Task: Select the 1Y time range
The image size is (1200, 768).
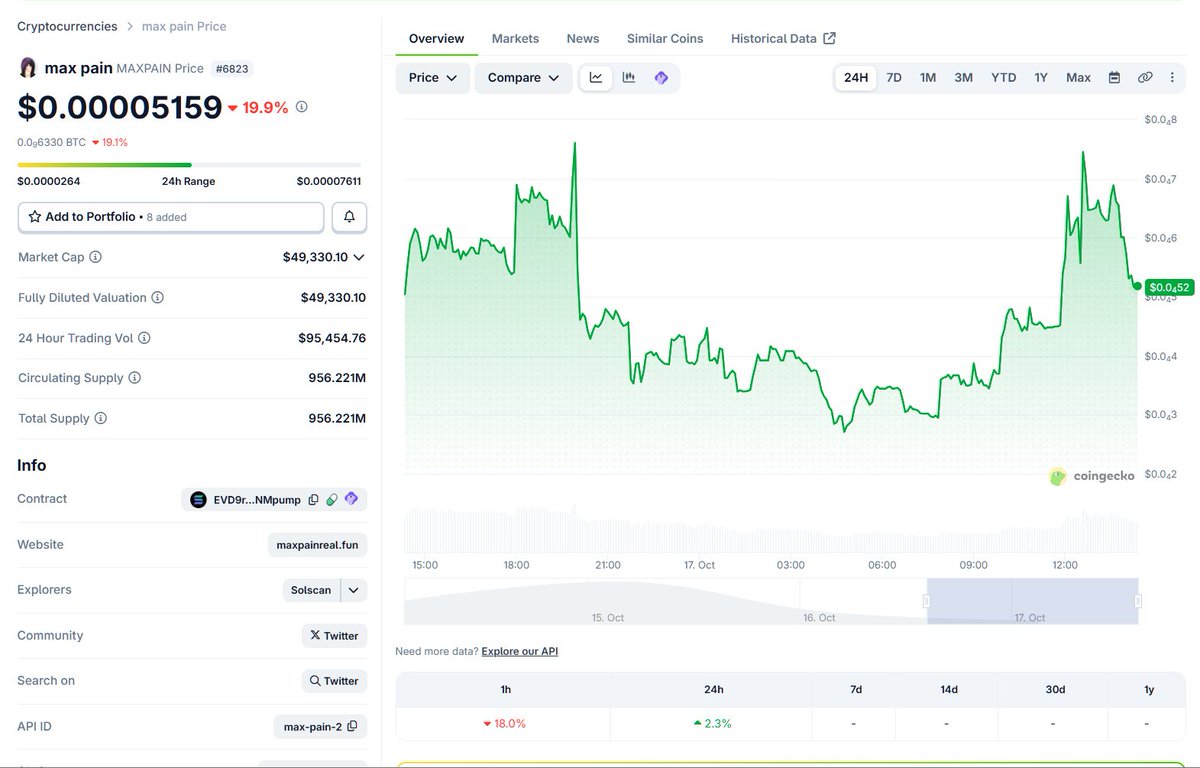Action: point(1041,78)
